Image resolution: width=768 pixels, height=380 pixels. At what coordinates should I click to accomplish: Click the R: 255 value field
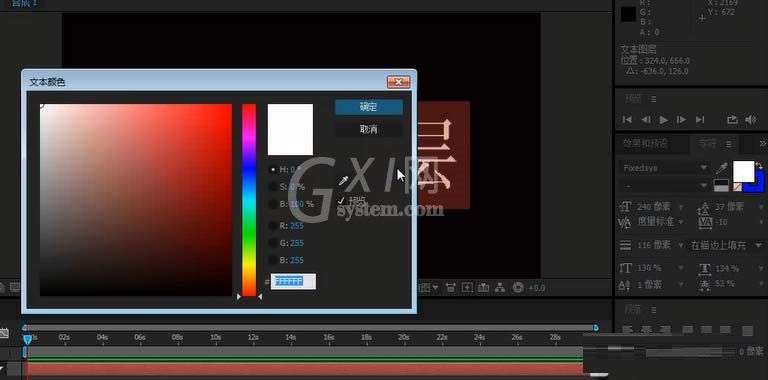point(297,226)
